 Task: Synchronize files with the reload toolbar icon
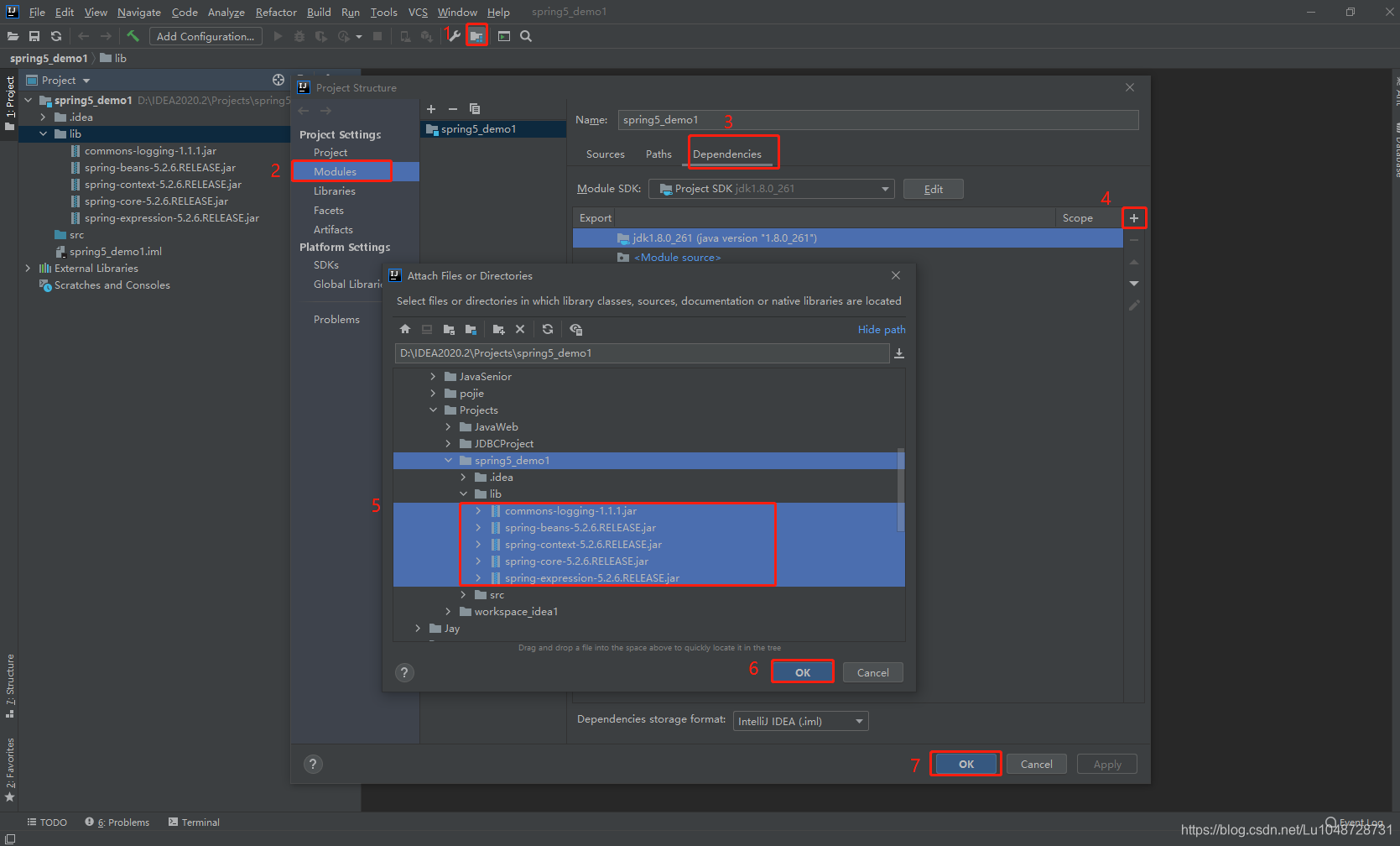[x=56, y=36]
